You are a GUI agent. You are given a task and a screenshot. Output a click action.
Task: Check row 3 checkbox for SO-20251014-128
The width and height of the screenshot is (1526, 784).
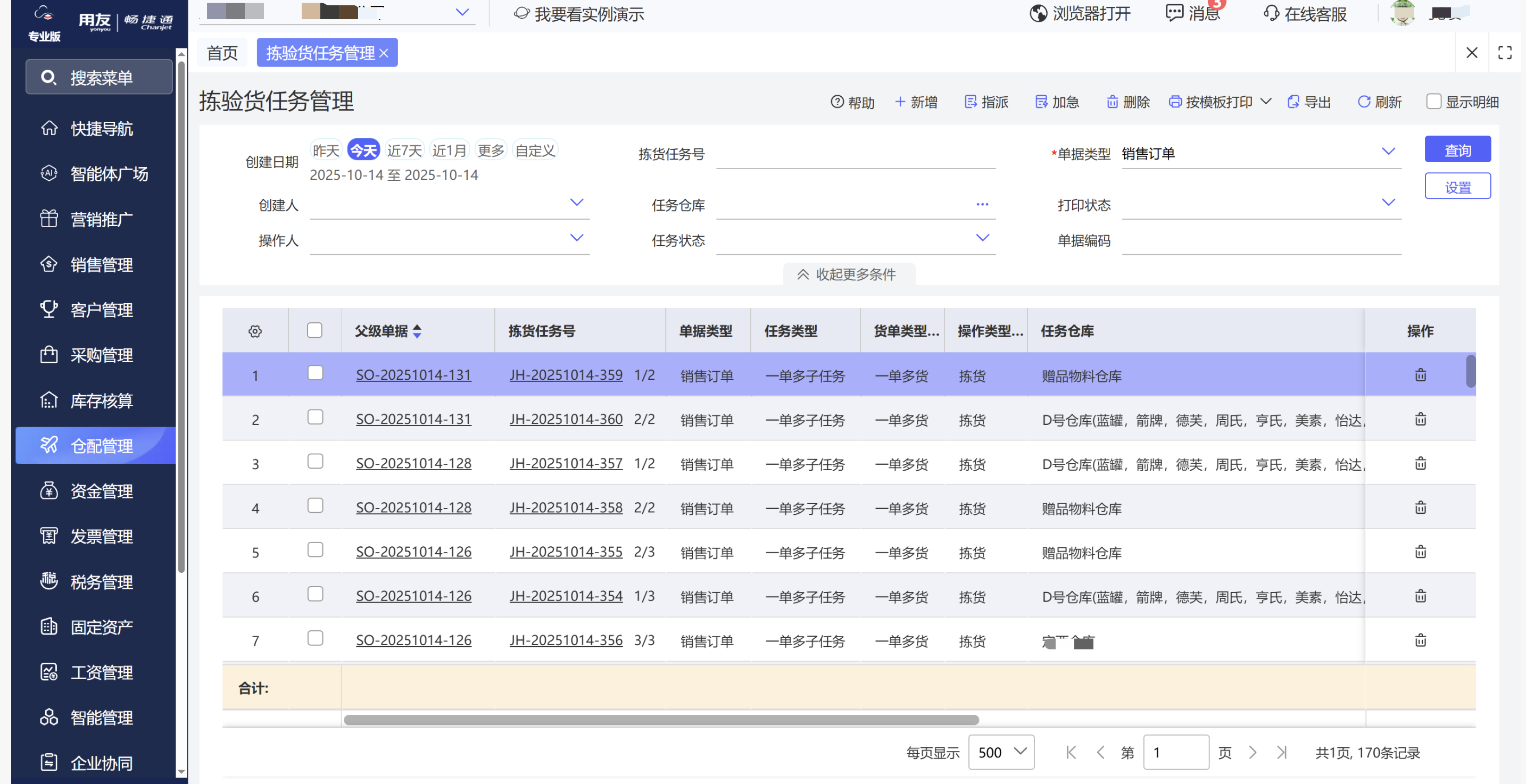[x=315, y=461]
